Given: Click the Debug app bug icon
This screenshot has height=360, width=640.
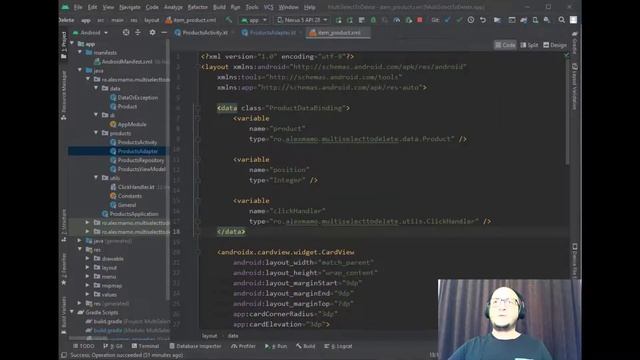Looking at the screenshot, I should pyautogui.click(x=373, y=20).
